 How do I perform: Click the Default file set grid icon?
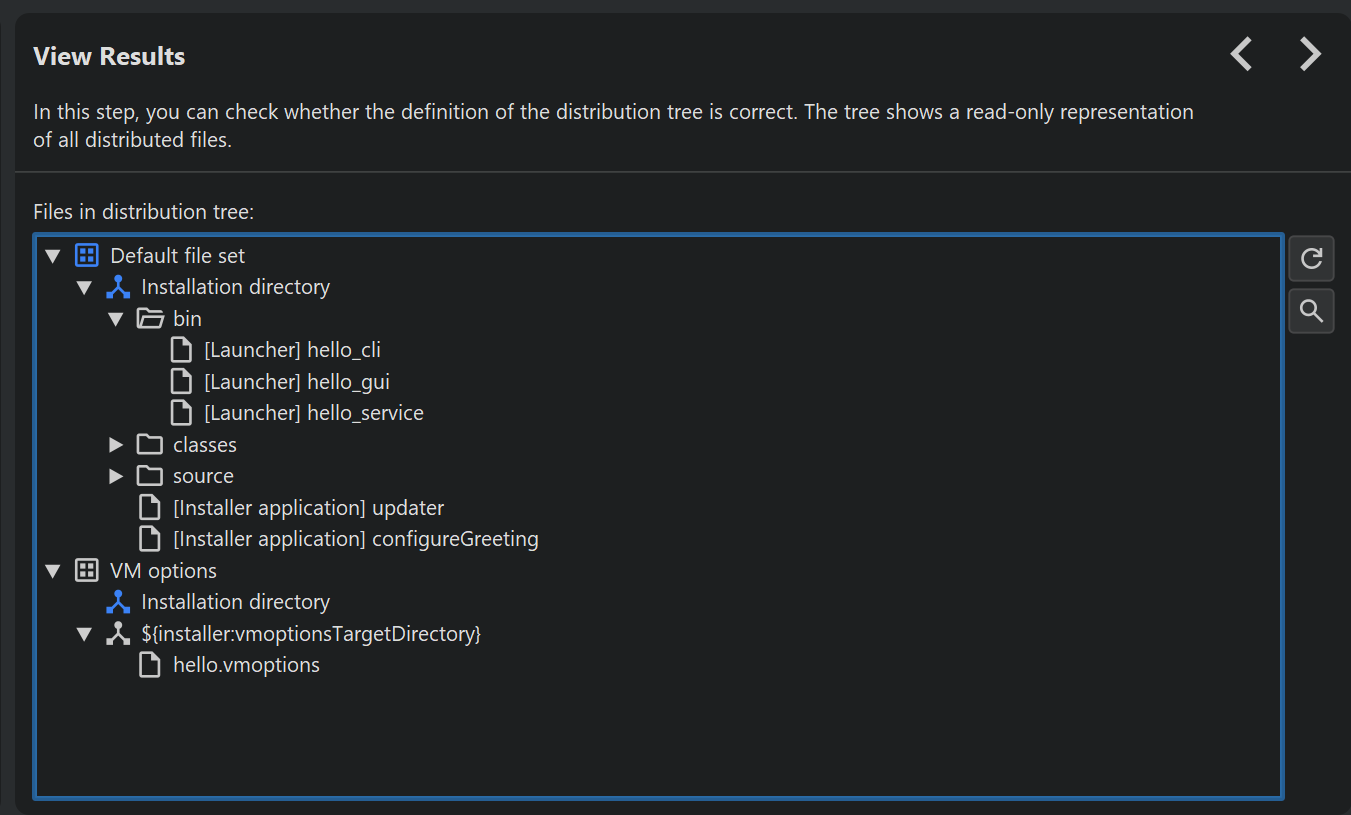click(87, 256)
